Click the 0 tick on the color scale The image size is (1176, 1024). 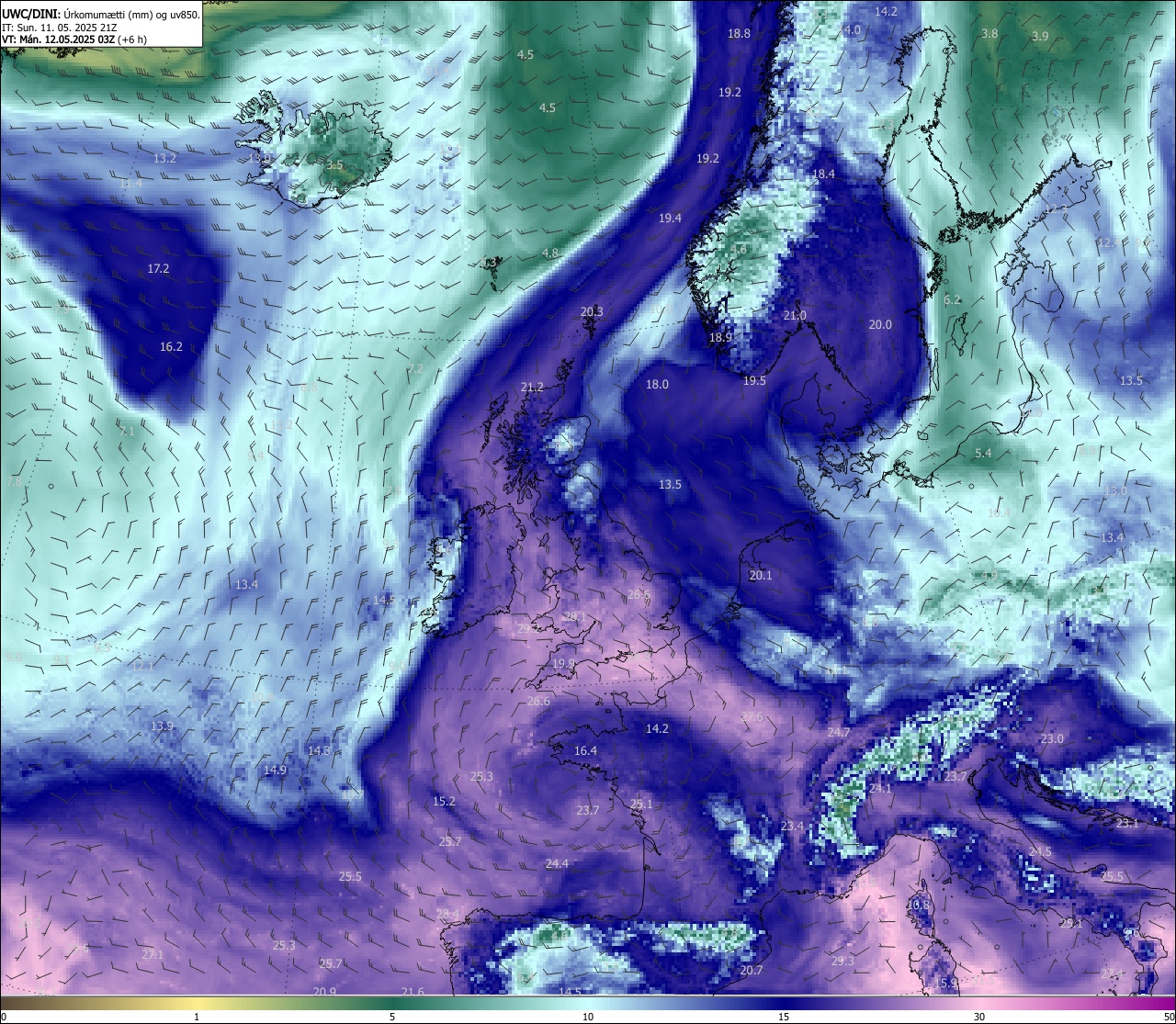(3, 1017)
